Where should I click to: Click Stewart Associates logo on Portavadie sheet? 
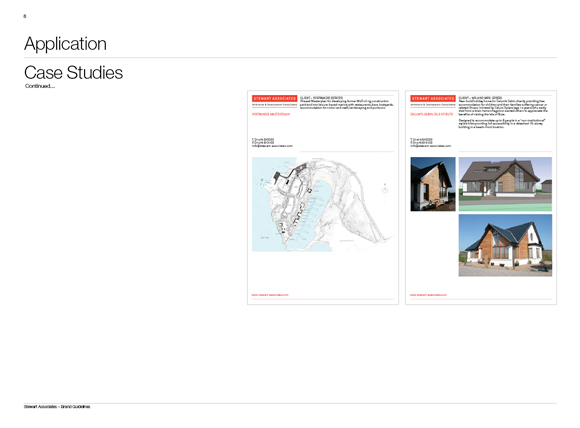pos(274,98)
